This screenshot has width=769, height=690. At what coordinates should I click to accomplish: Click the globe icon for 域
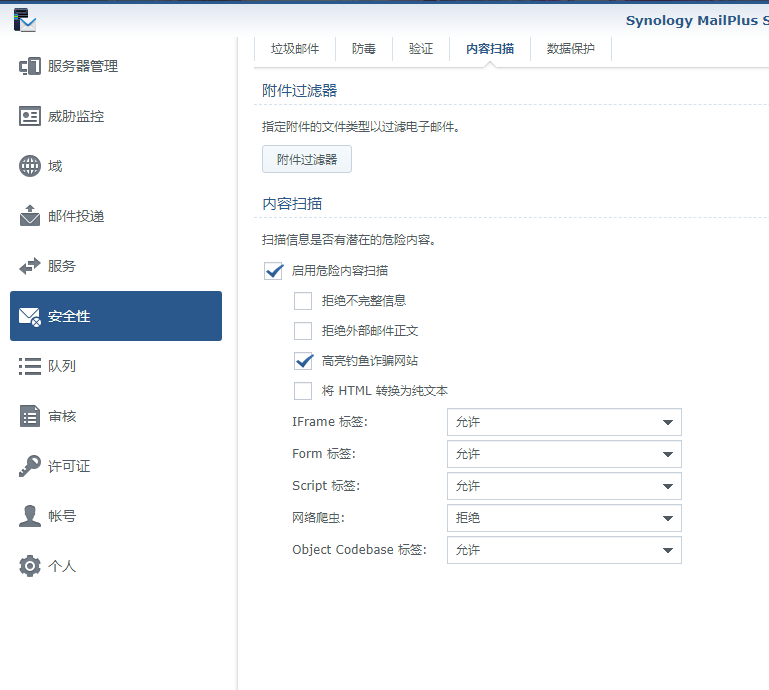pos(30,166)
